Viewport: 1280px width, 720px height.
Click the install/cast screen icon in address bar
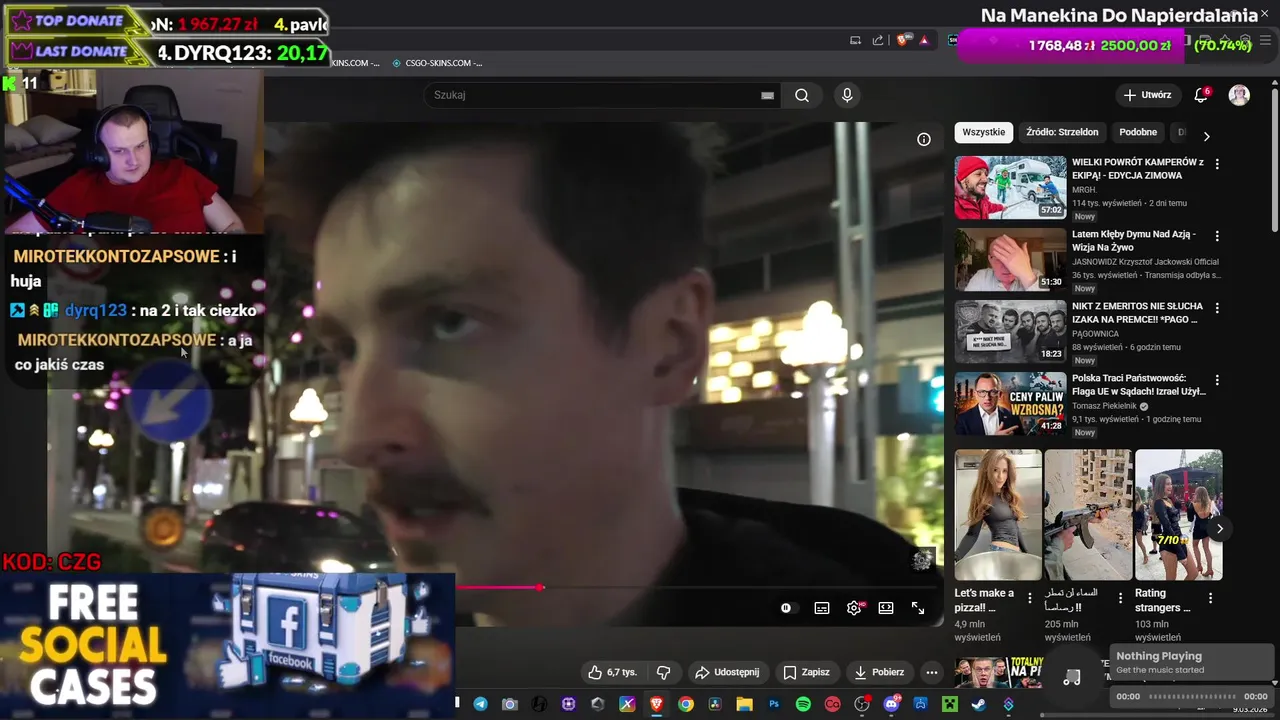[855, 40]
